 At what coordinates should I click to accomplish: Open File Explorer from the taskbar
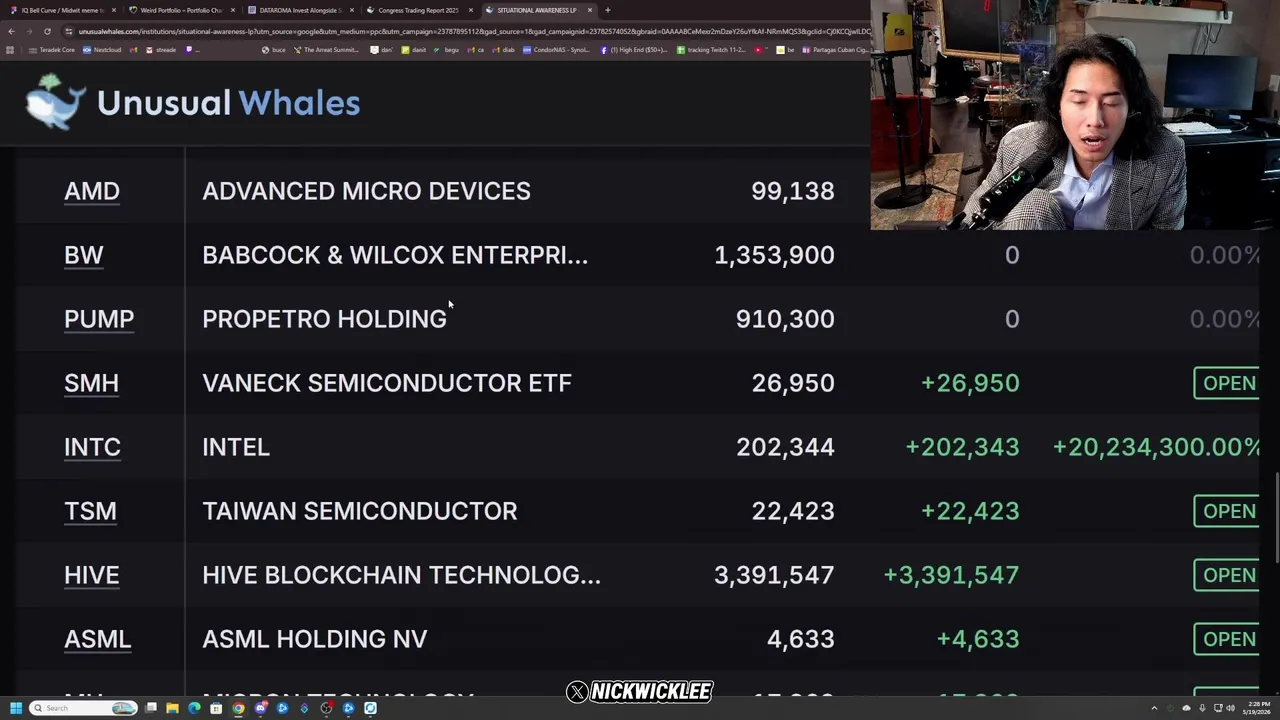[x=172, y=708]
